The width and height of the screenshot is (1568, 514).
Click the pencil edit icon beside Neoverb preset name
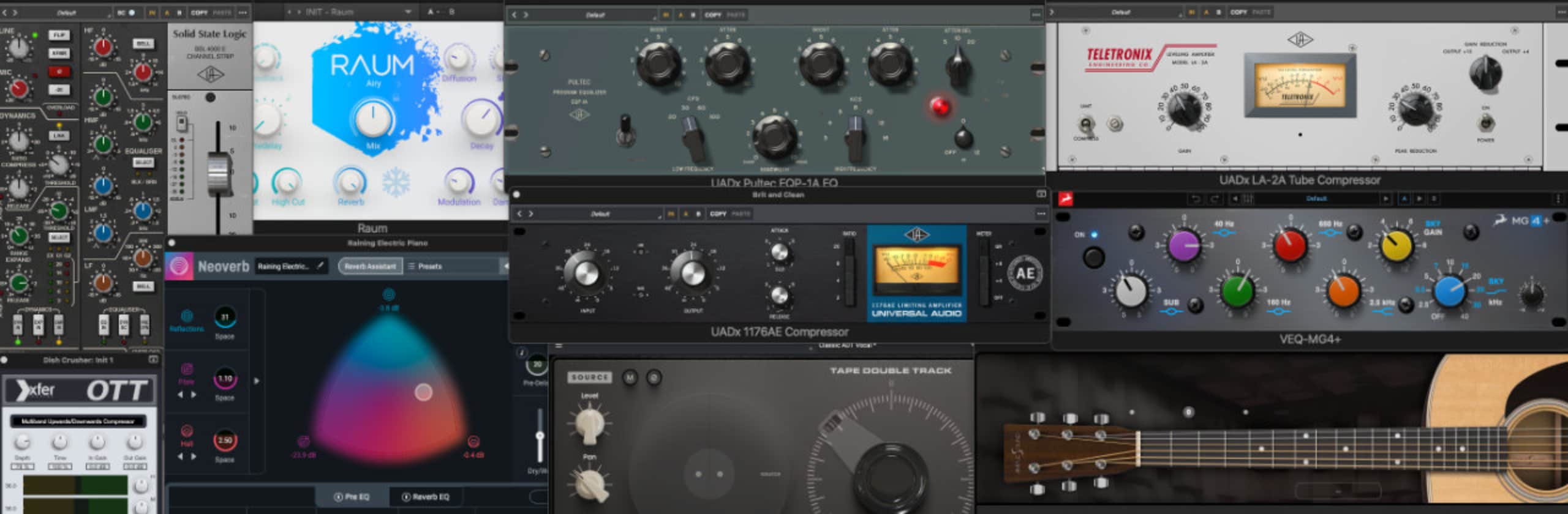point(320,266)
